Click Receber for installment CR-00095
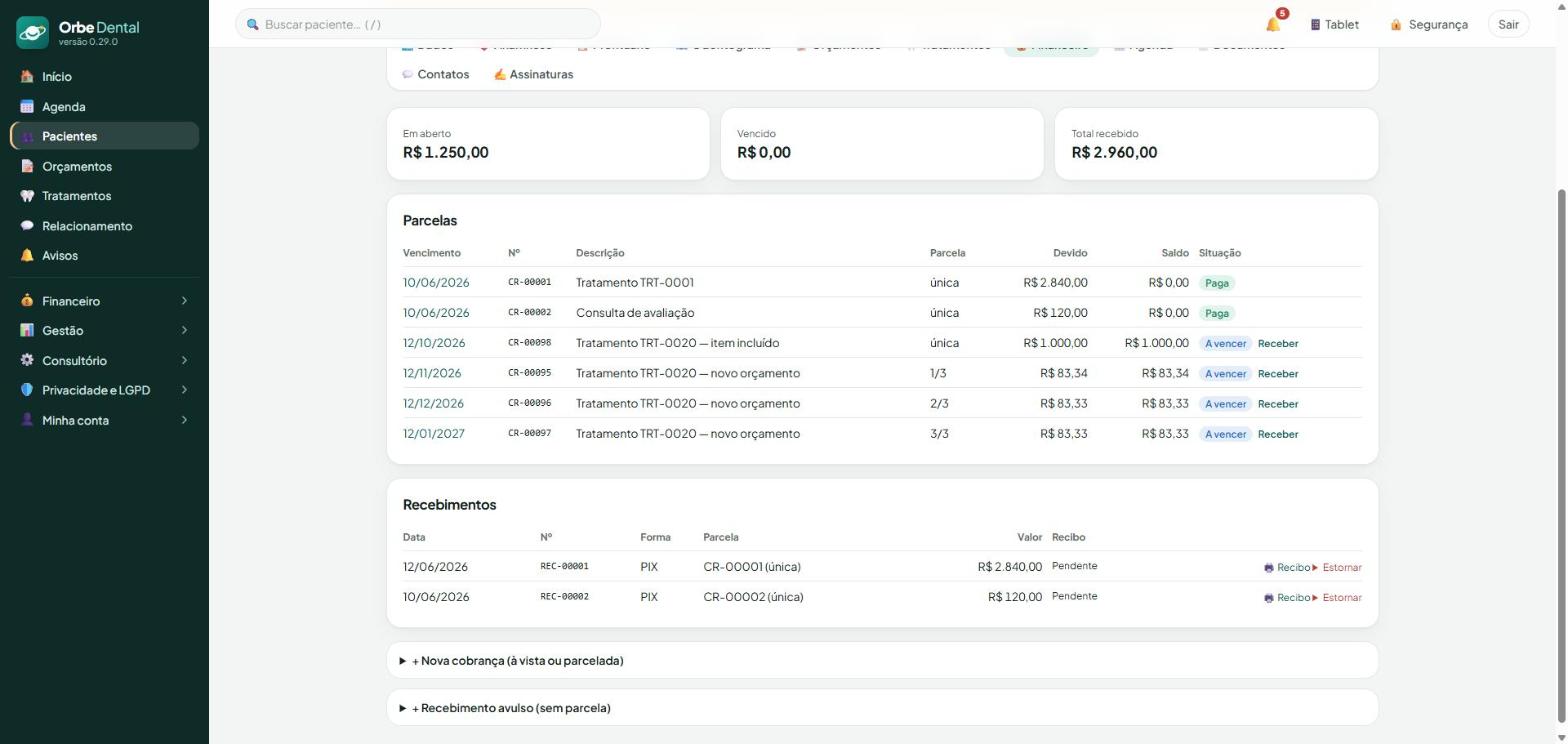The width and height of the screenshot is (1568, 744). 1278,373
